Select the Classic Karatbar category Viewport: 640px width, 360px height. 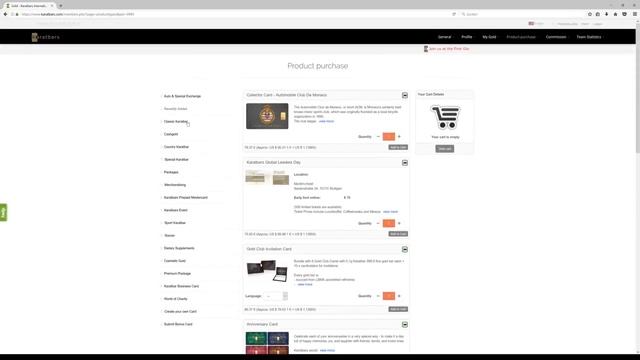pos(176,122)
